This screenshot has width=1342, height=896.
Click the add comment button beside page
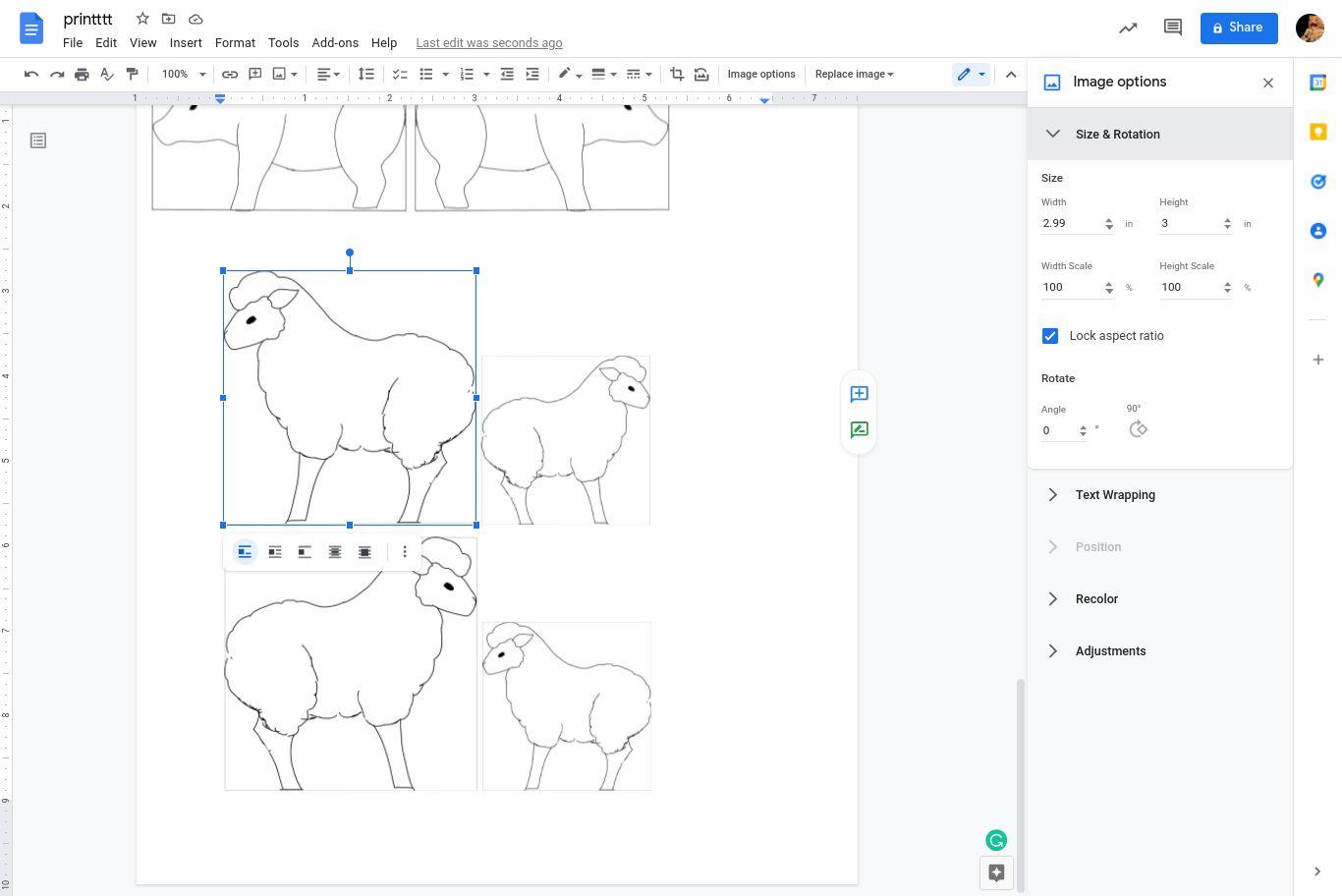point(859,394)
